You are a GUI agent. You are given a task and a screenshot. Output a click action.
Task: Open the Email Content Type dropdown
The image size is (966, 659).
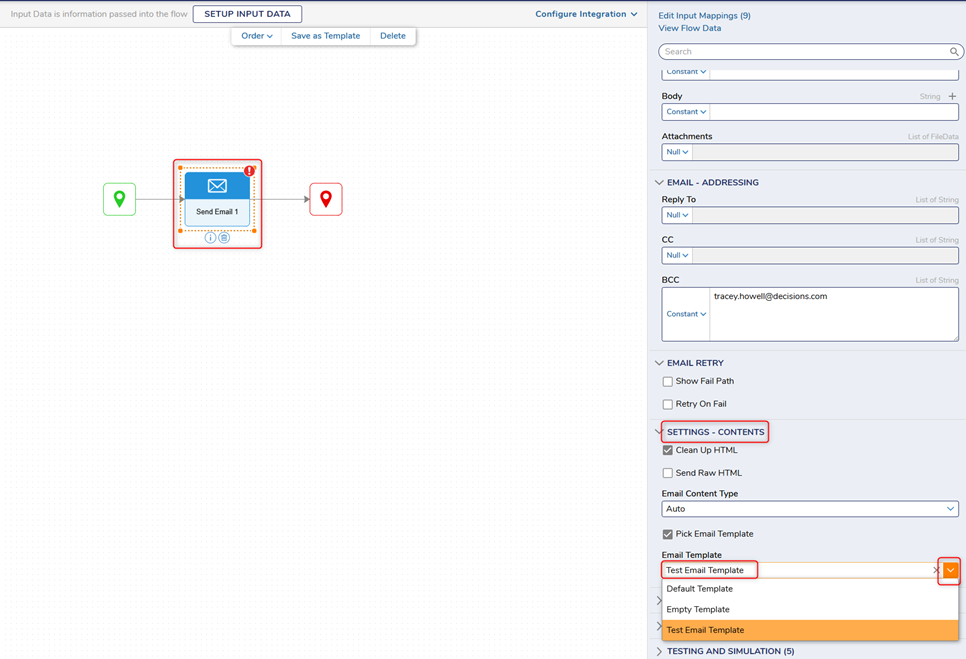coord(809,509)
